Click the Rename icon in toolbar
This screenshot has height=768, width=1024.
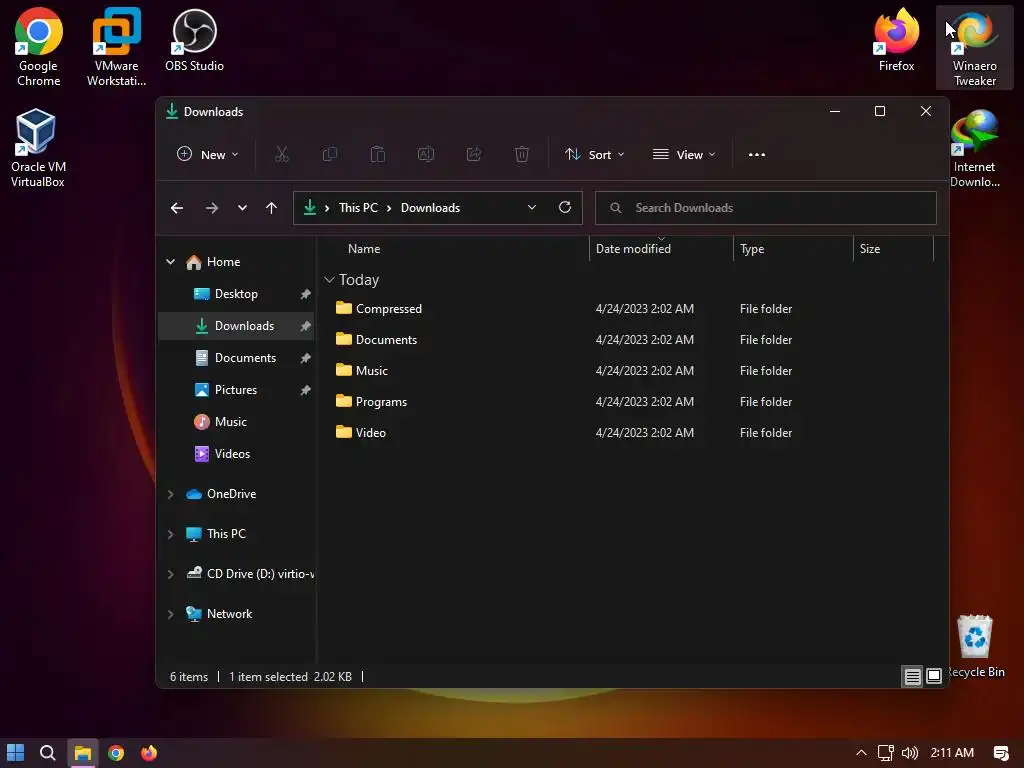426,154
